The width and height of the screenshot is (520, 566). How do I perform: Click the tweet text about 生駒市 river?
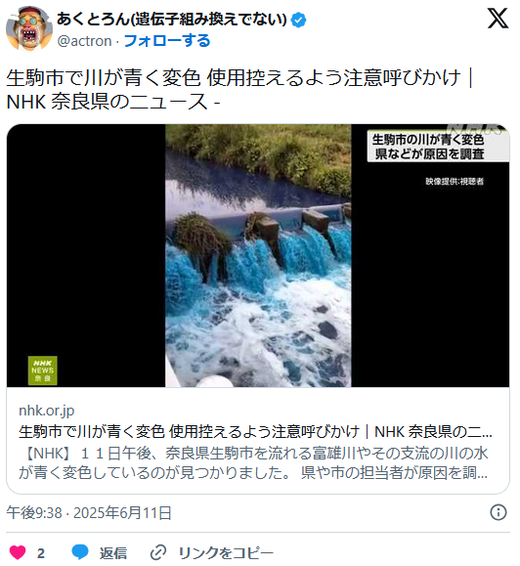(x=240, y=89)
